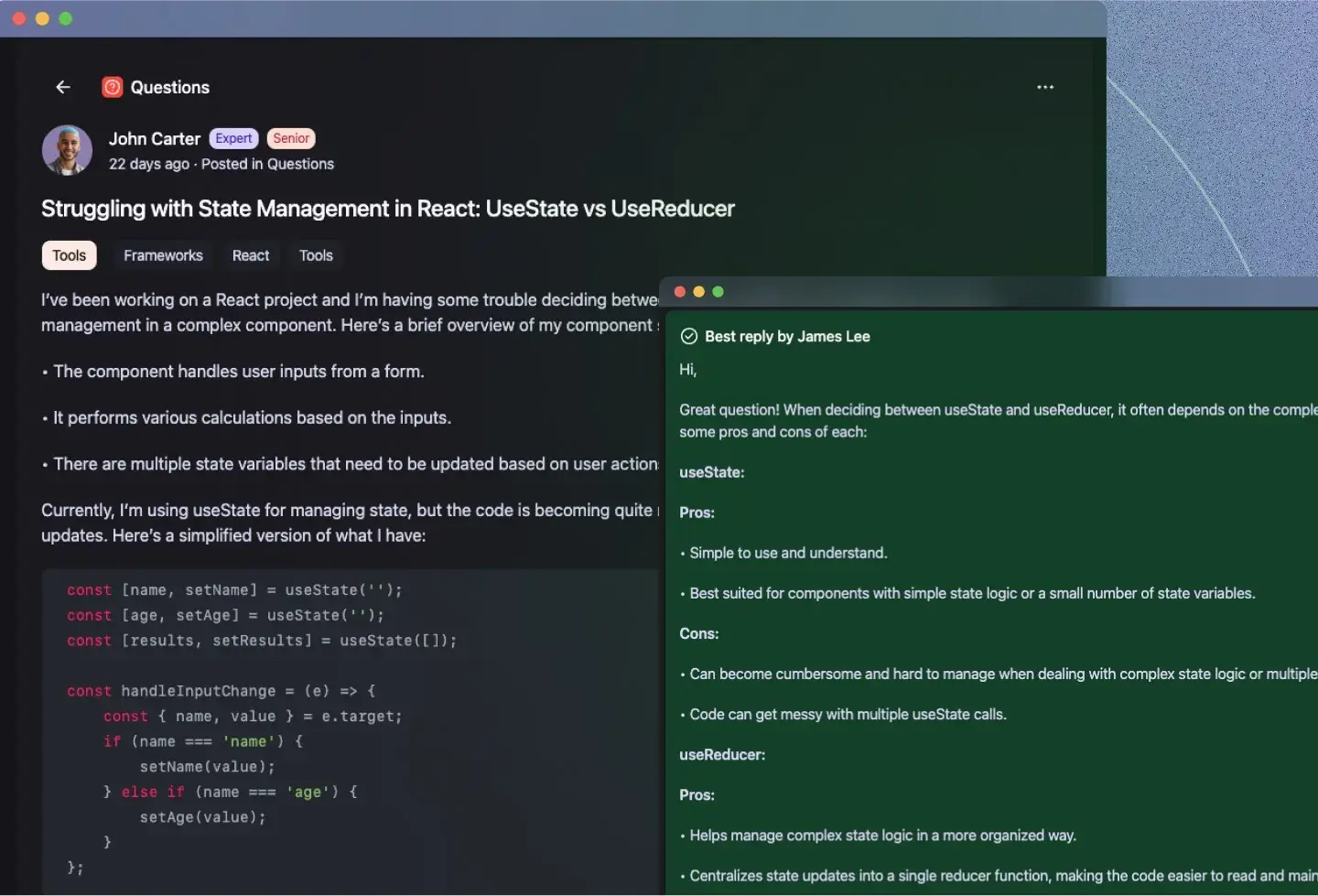The image size is (1318, 896).
Task: Click the red Questions category icon
Action: pyautogui.click(x=113, y=87)
